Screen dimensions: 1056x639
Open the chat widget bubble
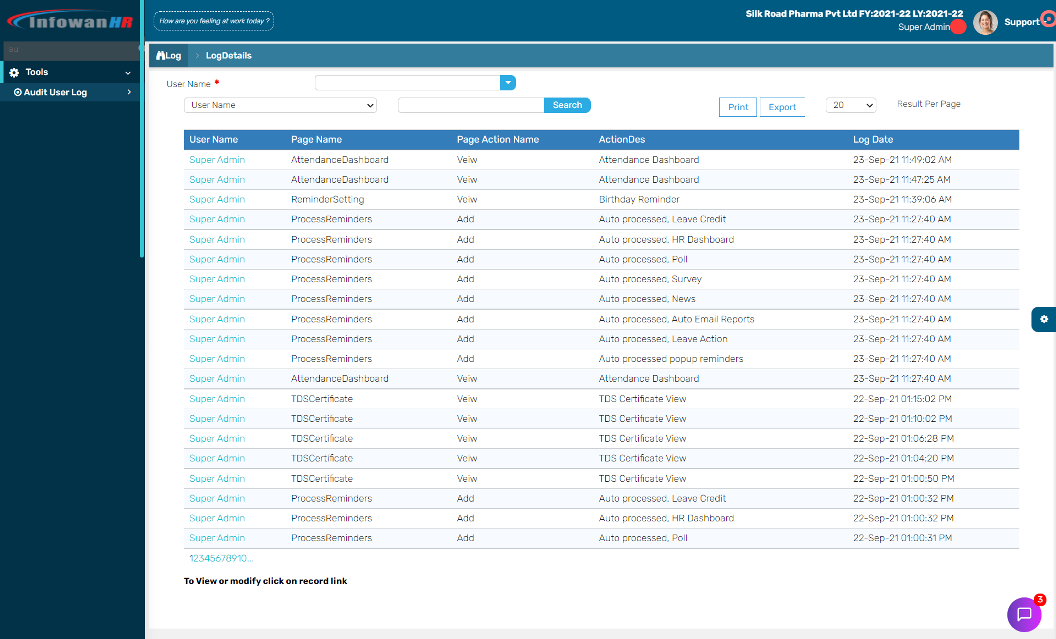click(x=1023, y=614)
